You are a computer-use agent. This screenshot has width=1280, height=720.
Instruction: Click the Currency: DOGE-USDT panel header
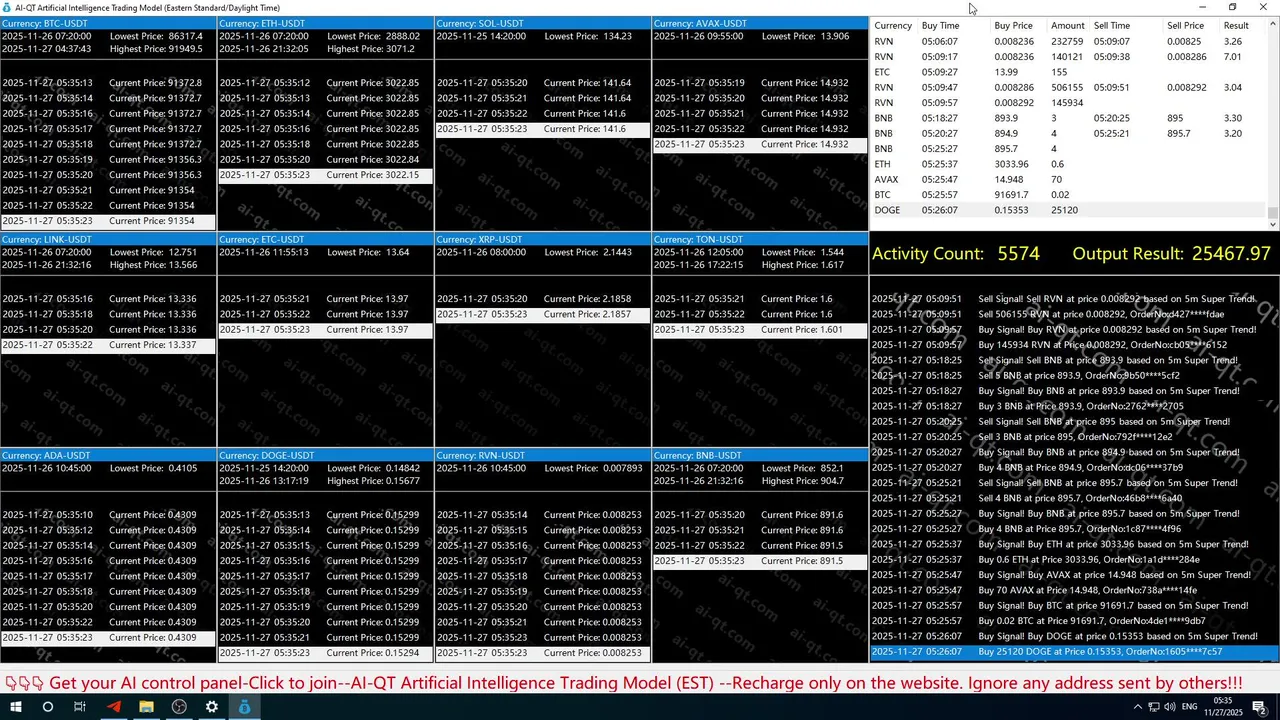(x=325, y=455)
